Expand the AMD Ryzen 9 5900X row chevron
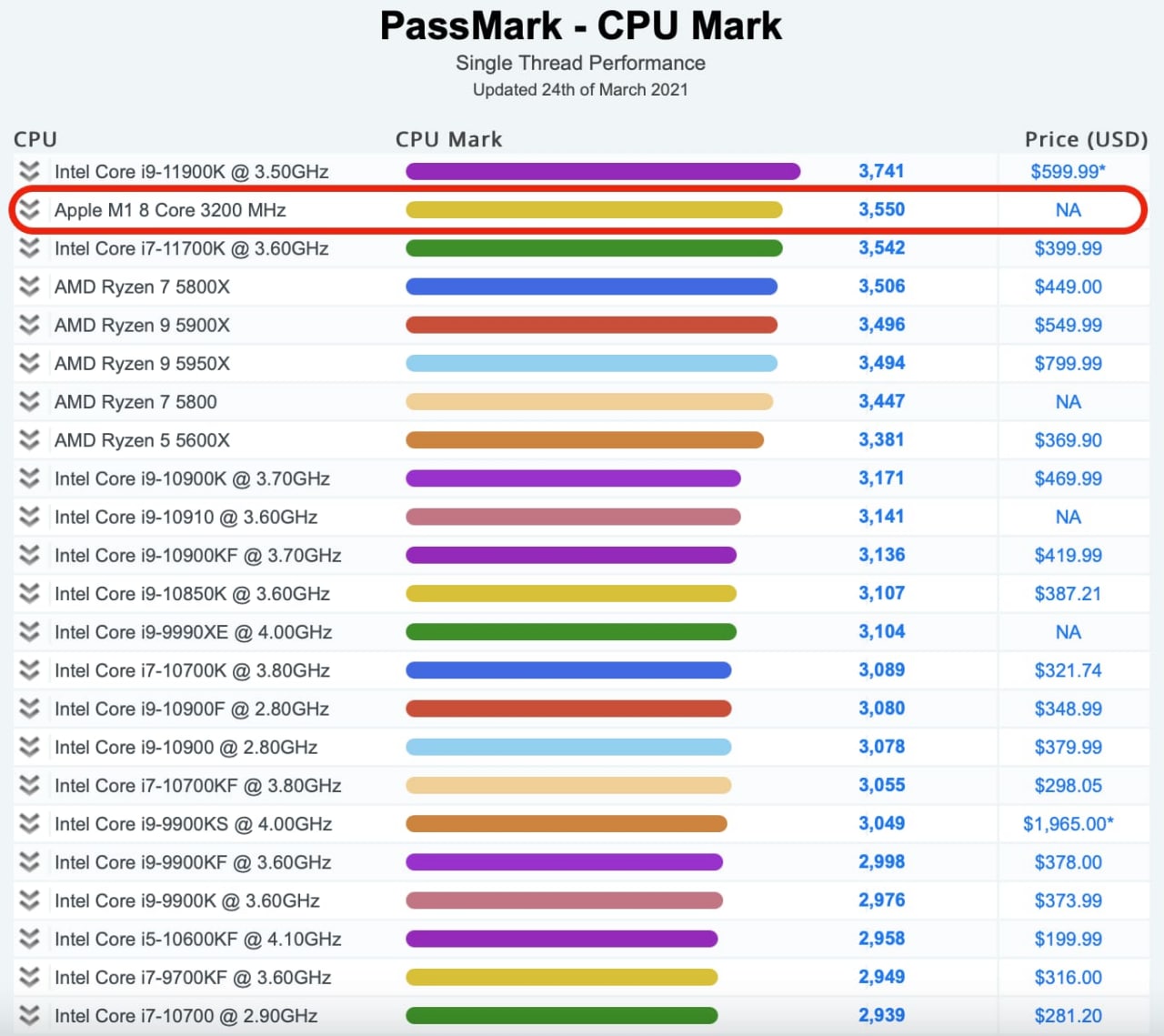This screenshot has width=1164, height=1036. click(x=30, y=325)
